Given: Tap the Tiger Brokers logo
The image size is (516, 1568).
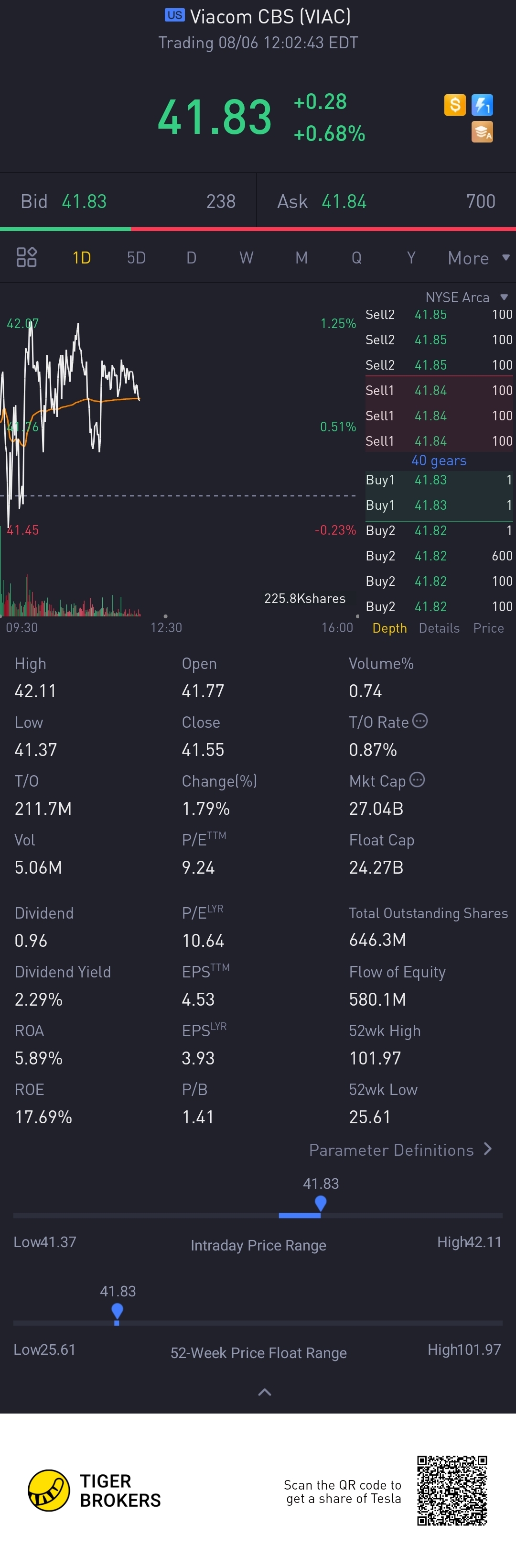Looking at the screenshot, I should [95, 1491].
